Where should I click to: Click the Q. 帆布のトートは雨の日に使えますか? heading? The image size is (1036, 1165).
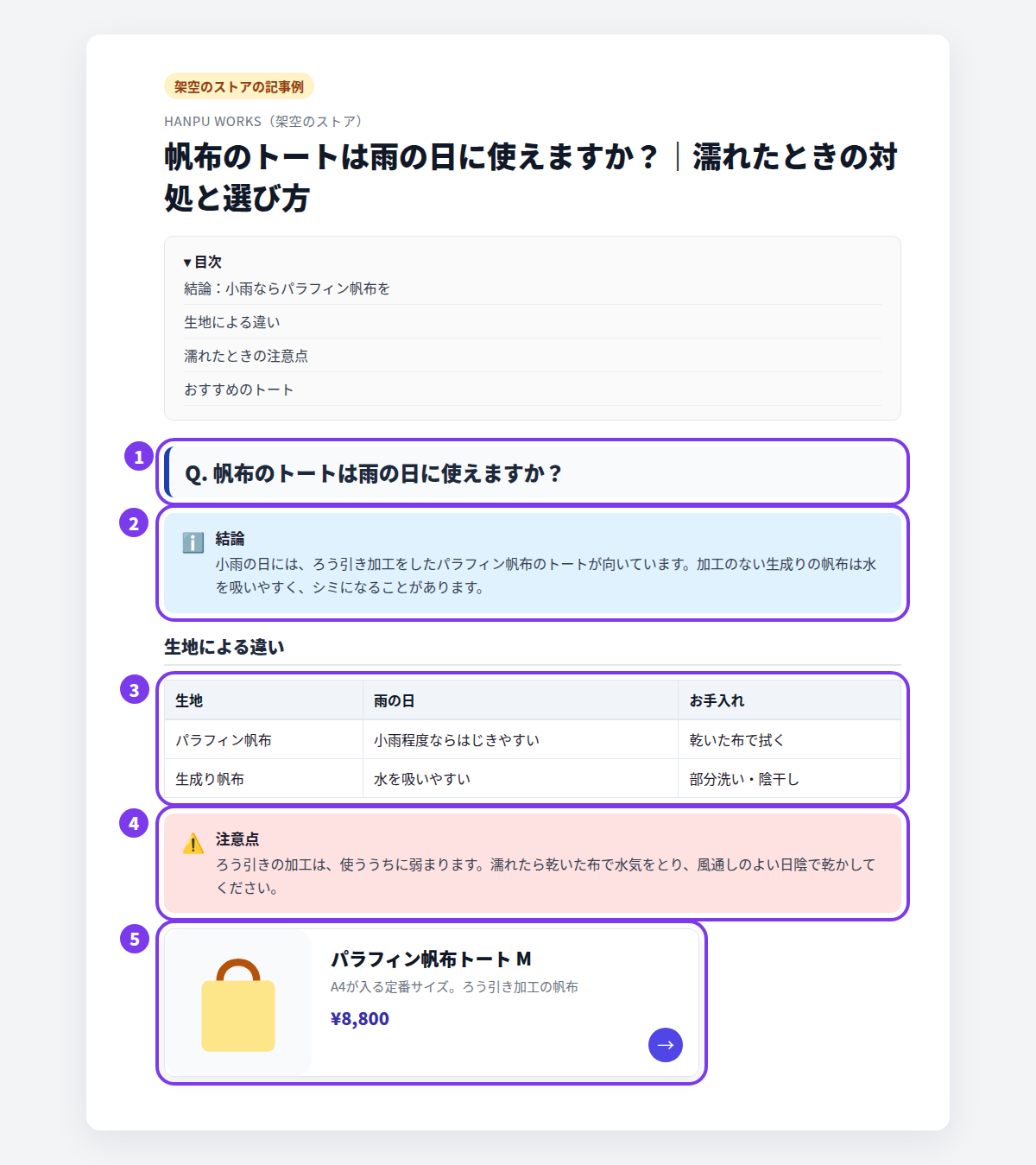click(x=374, y=473)
